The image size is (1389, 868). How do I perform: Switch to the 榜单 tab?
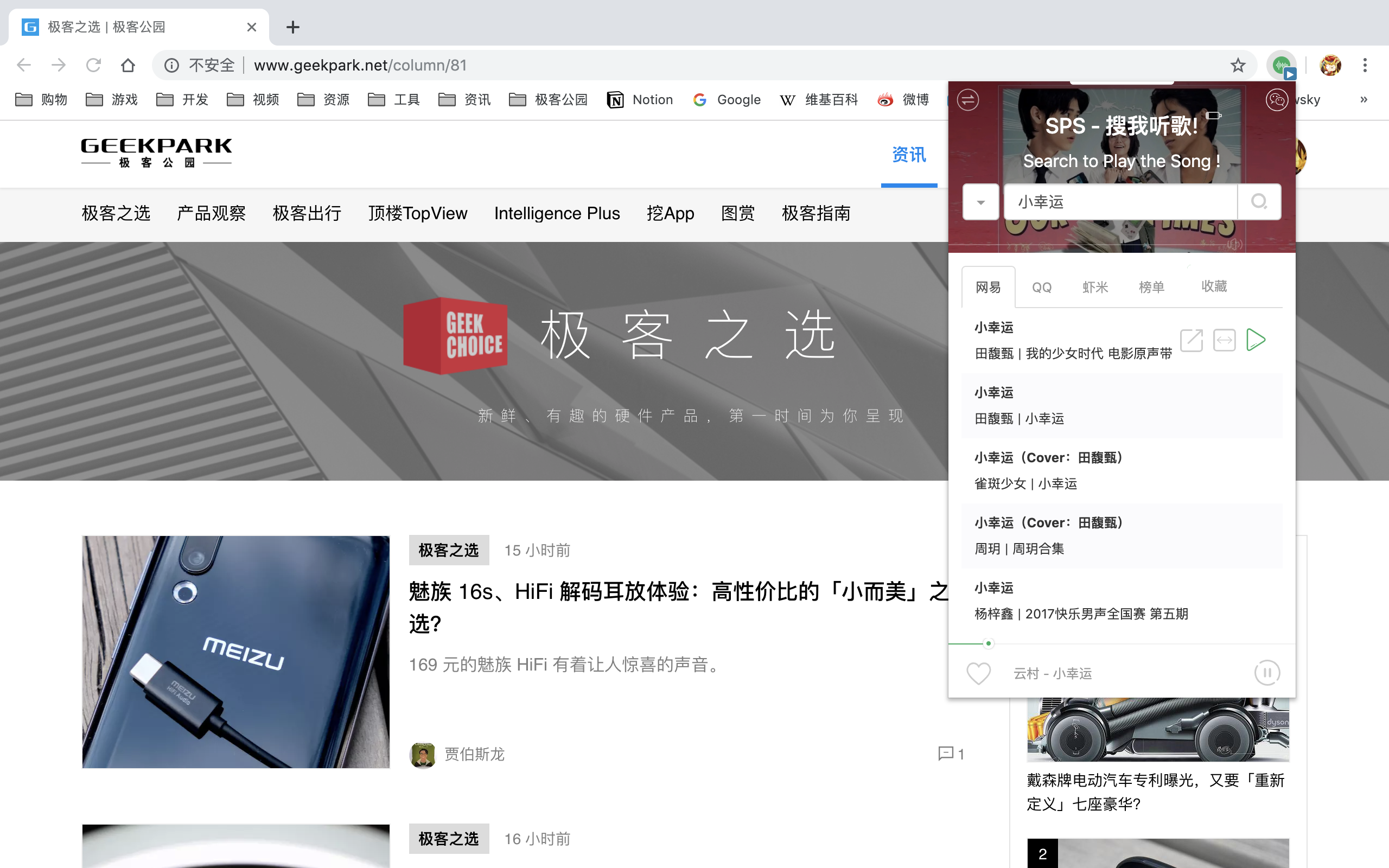tap(1151, 287)
